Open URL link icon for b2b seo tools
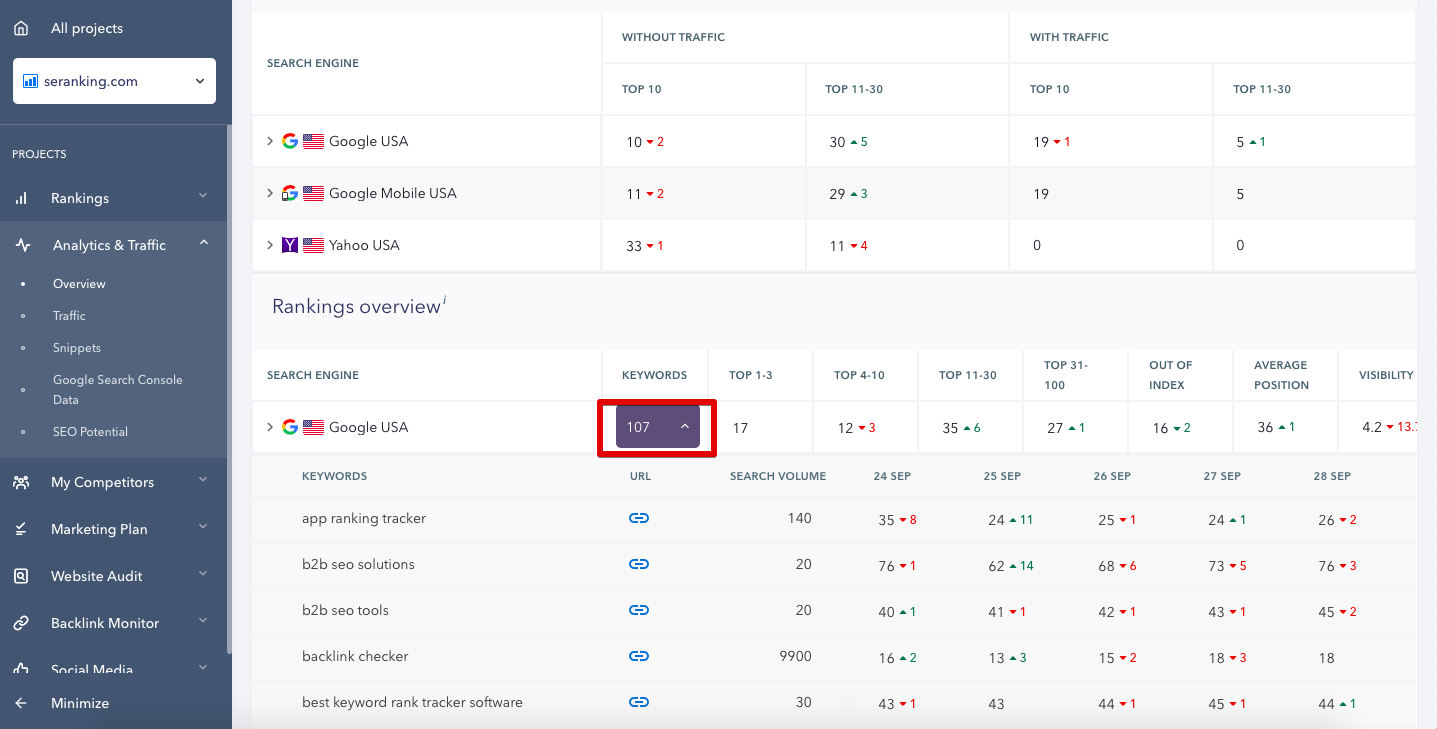This screenshot has height=729, width=1437. pyautogui.click(x=639, y=610)
